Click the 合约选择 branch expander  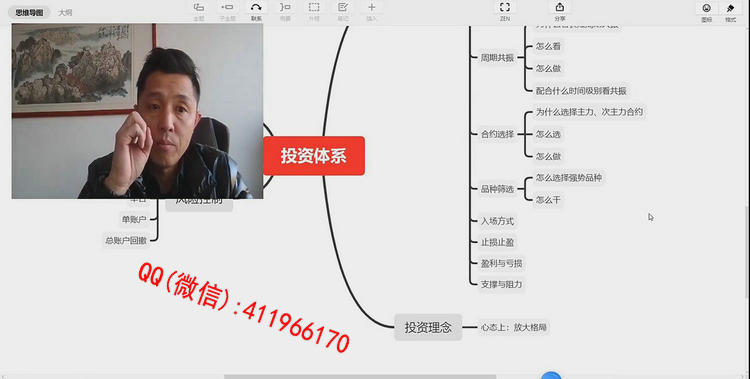pyautogui.click(x=497, y=134)
